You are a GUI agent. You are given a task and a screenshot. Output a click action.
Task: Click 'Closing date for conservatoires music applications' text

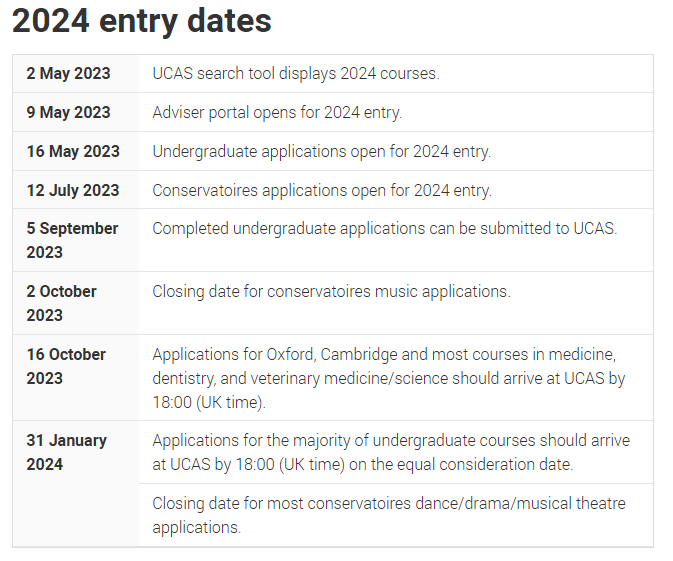coord(331,292)
